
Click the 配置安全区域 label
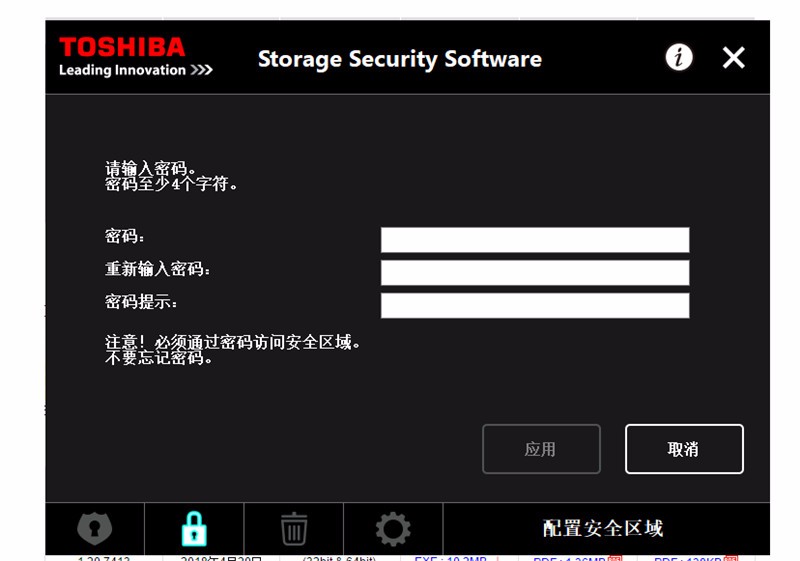point(603,528)
